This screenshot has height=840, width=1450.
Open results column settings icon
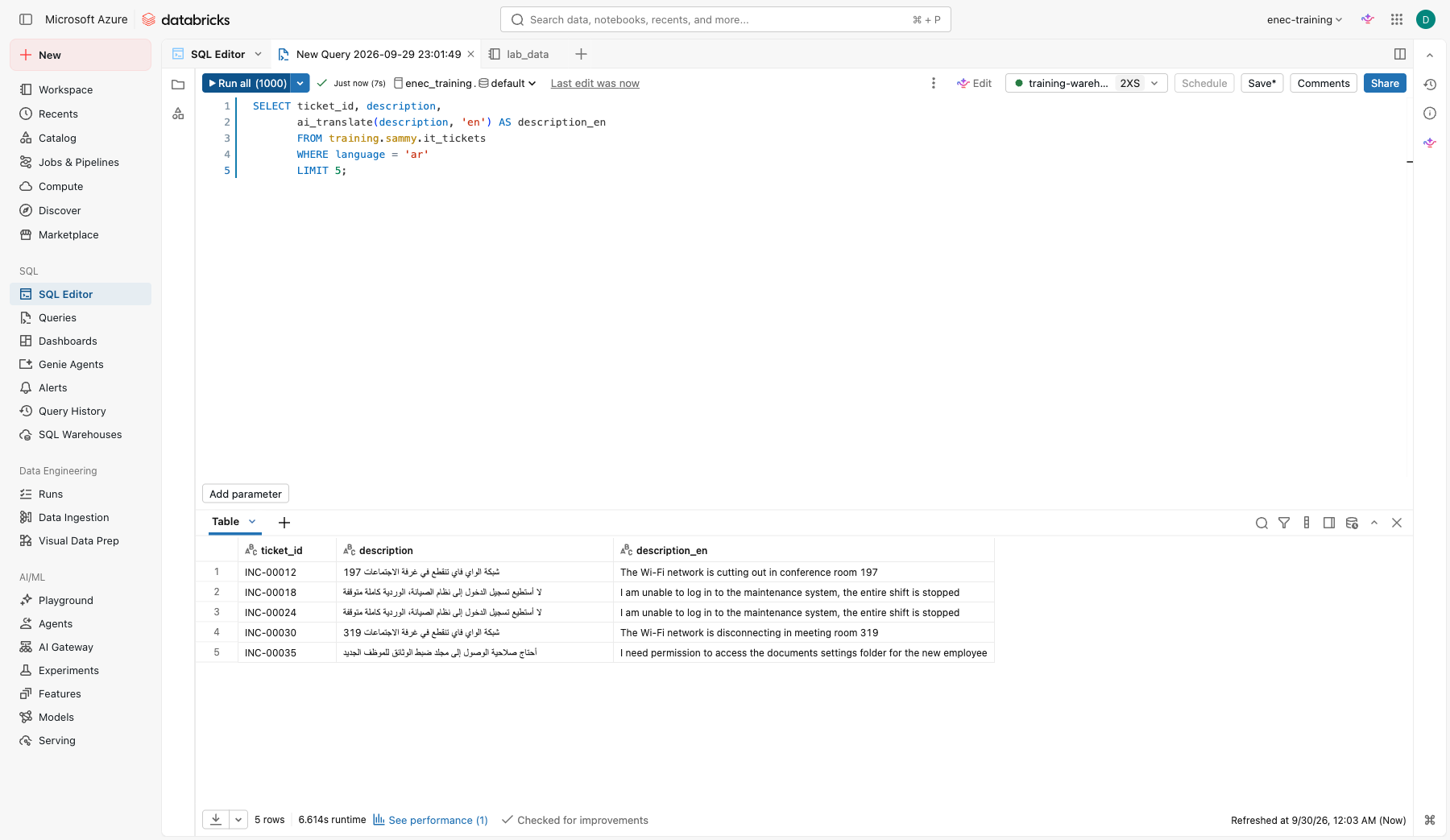pyautogui.click(x=1307, y=523)
